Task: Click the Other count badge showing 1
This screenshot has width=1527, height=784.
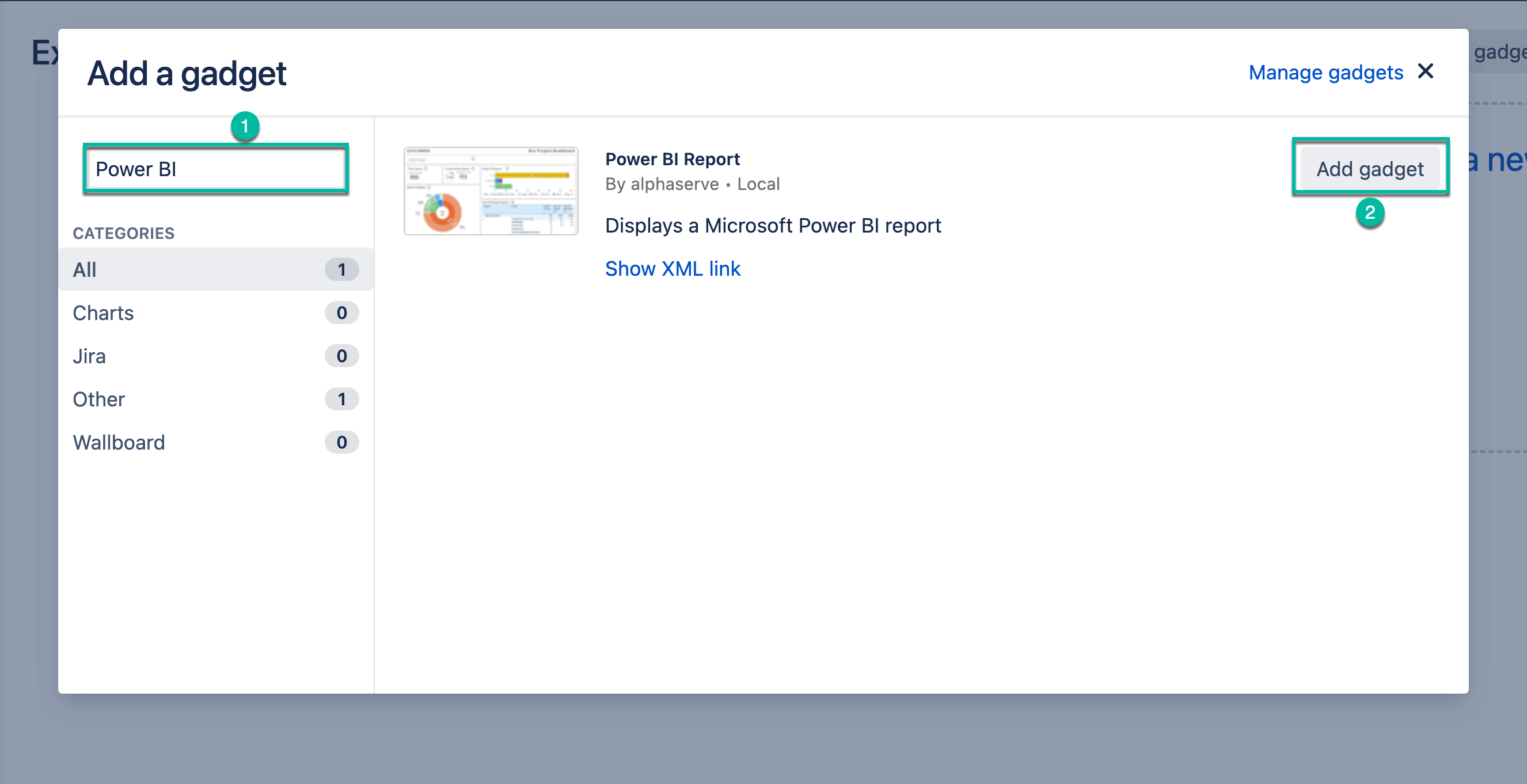Action: [x=341, y=399]
